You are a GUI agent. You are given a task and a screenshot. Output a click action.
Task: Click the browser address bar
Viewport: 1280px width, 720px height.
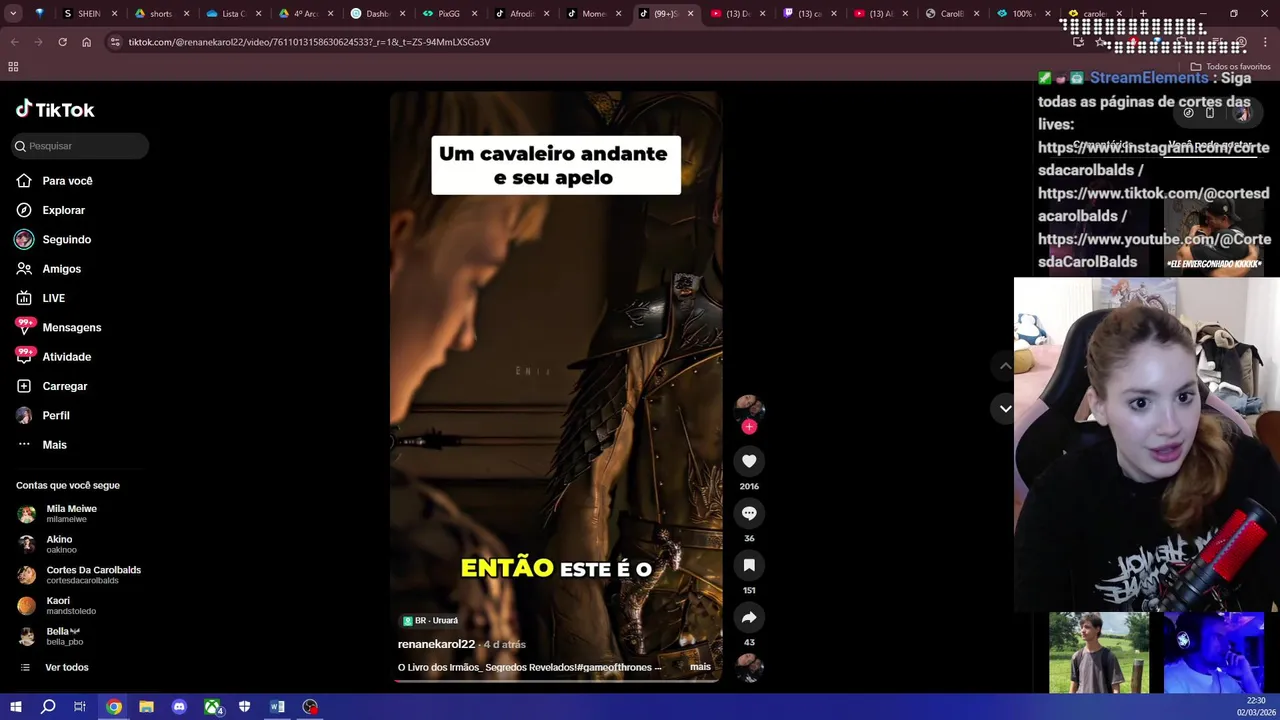click(580, 42)
